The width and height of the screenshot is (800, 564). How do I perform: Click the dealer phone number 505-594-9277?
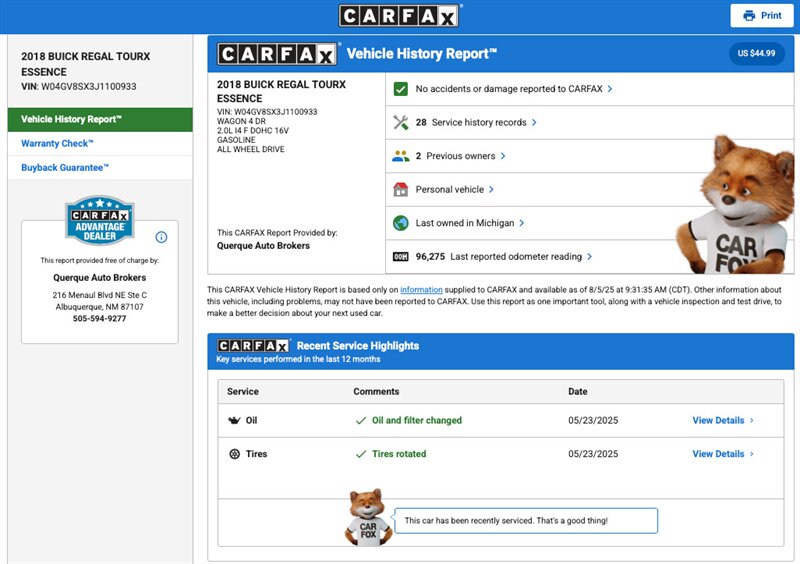(x=99, y=318)
